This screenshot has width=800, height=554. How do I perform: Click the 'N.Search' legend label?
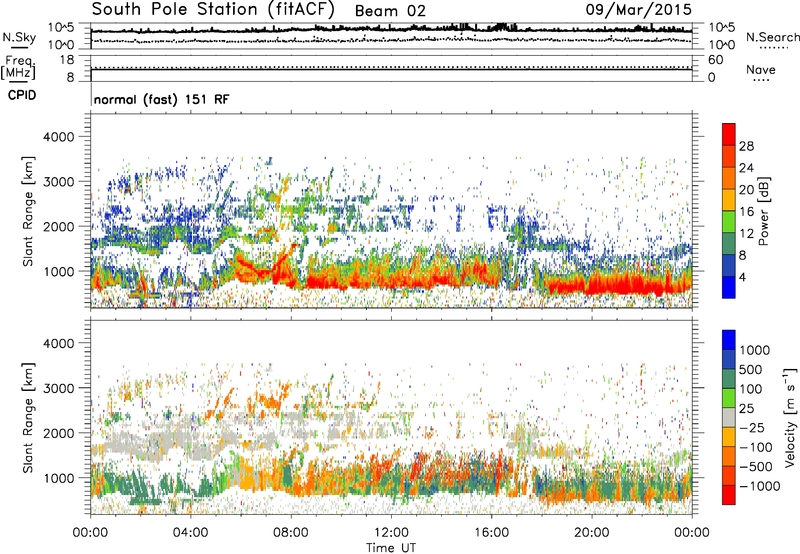772,37
